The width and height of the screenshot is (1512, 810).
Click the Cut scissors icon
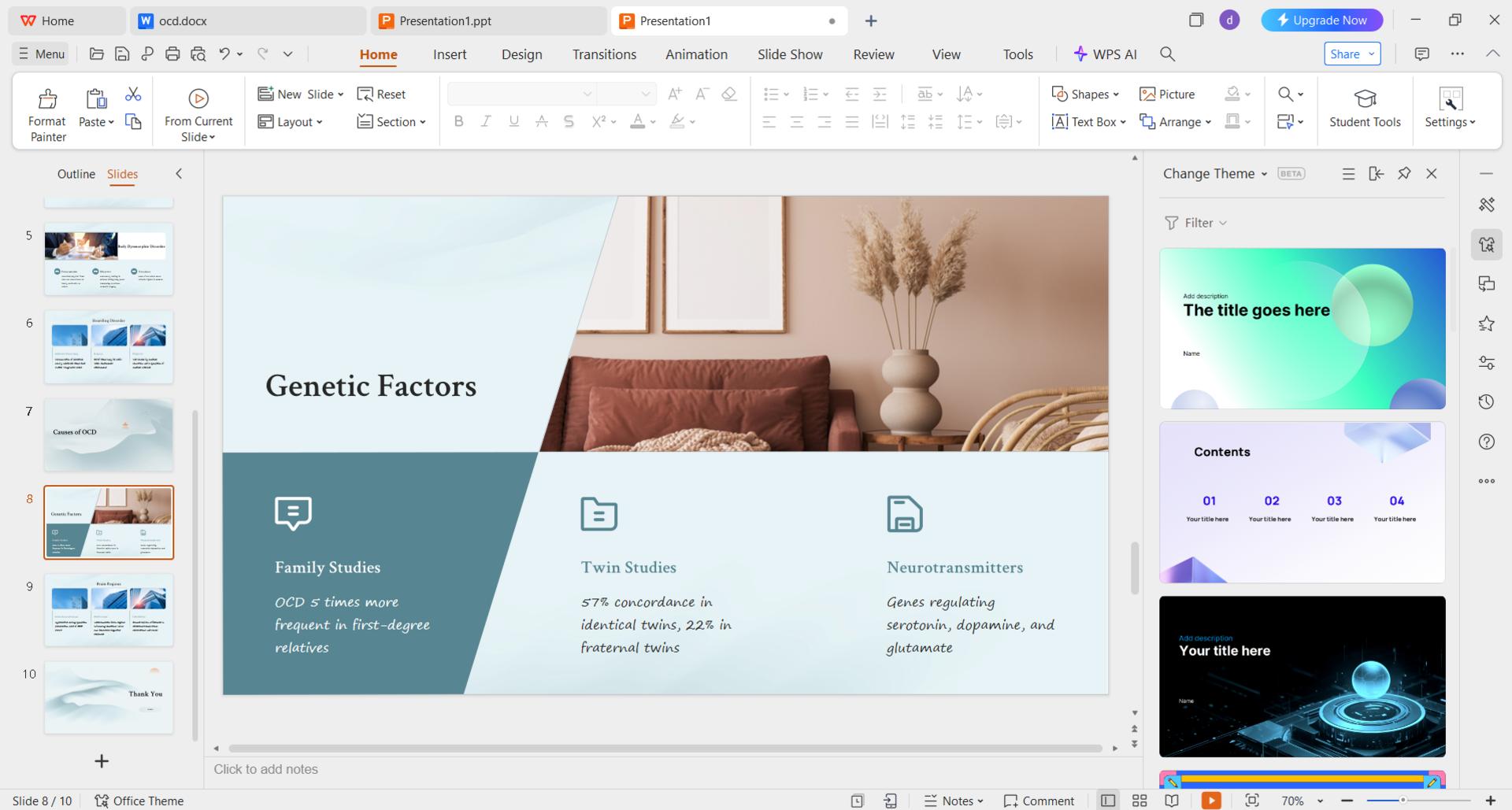[x=133, y=94]
